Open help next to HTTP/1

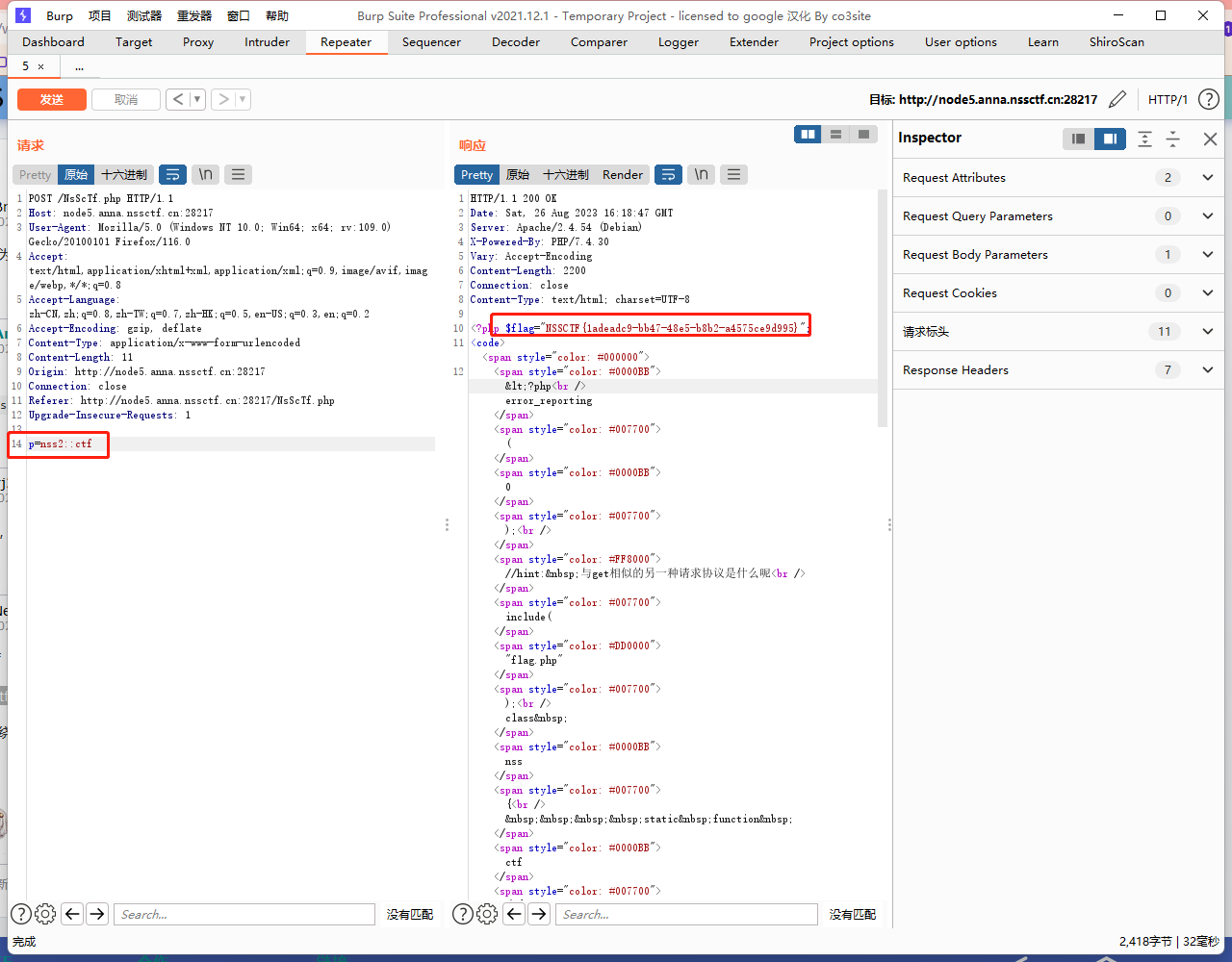(1209, 99)
